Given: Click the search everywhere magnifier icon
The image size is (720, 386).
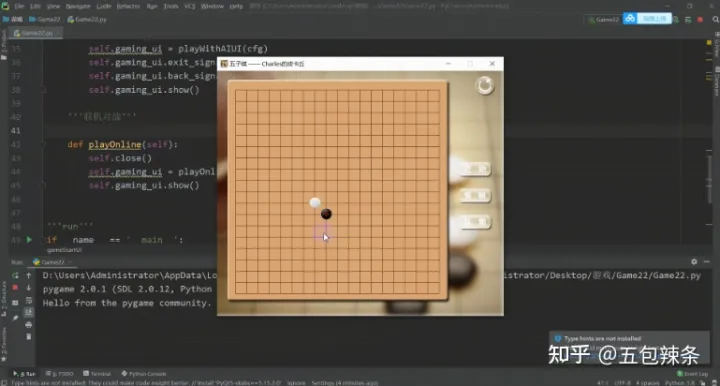Looking at the screenshot, I should tap(715, 19).
